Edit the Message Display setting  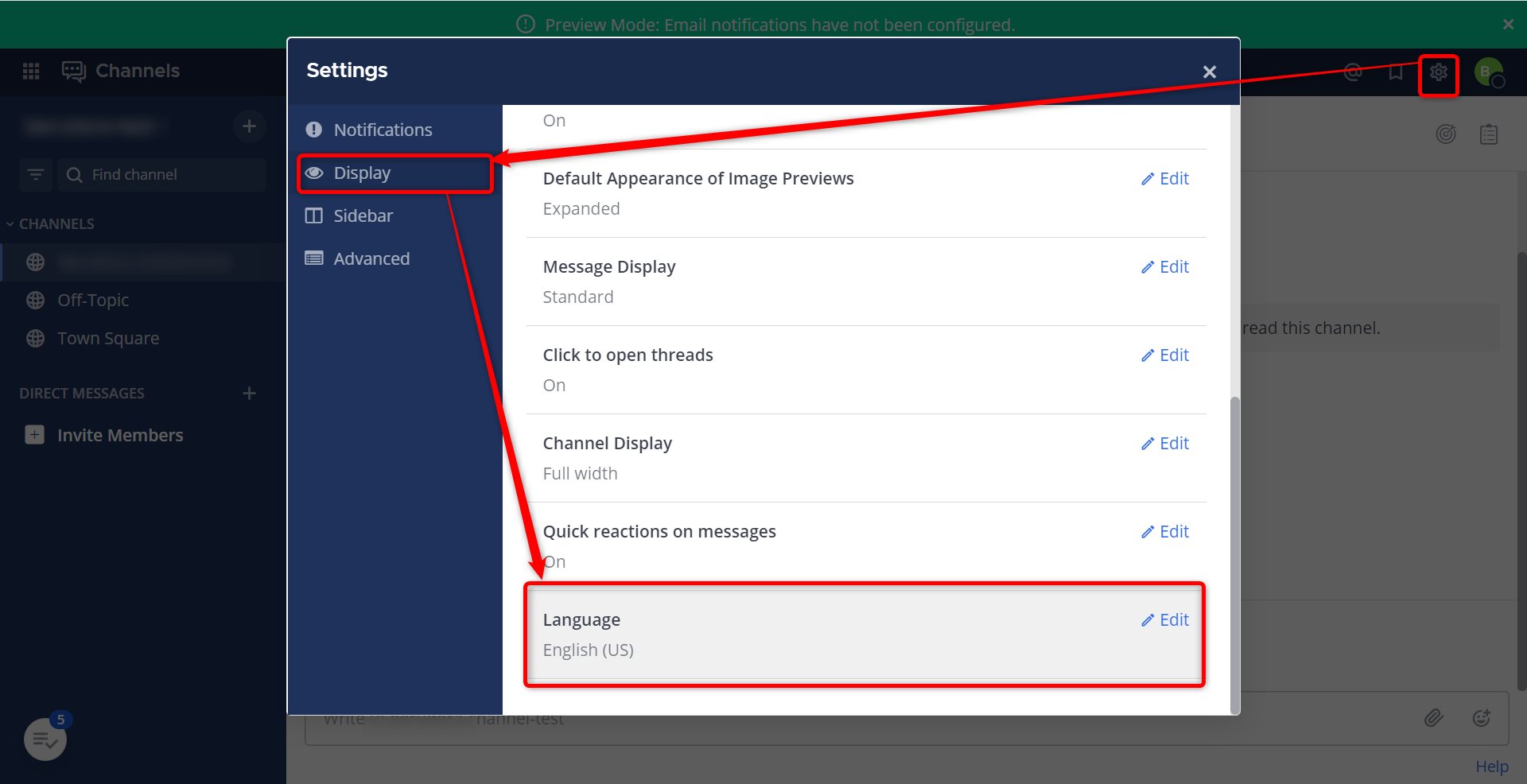[x=1165, y=267]
